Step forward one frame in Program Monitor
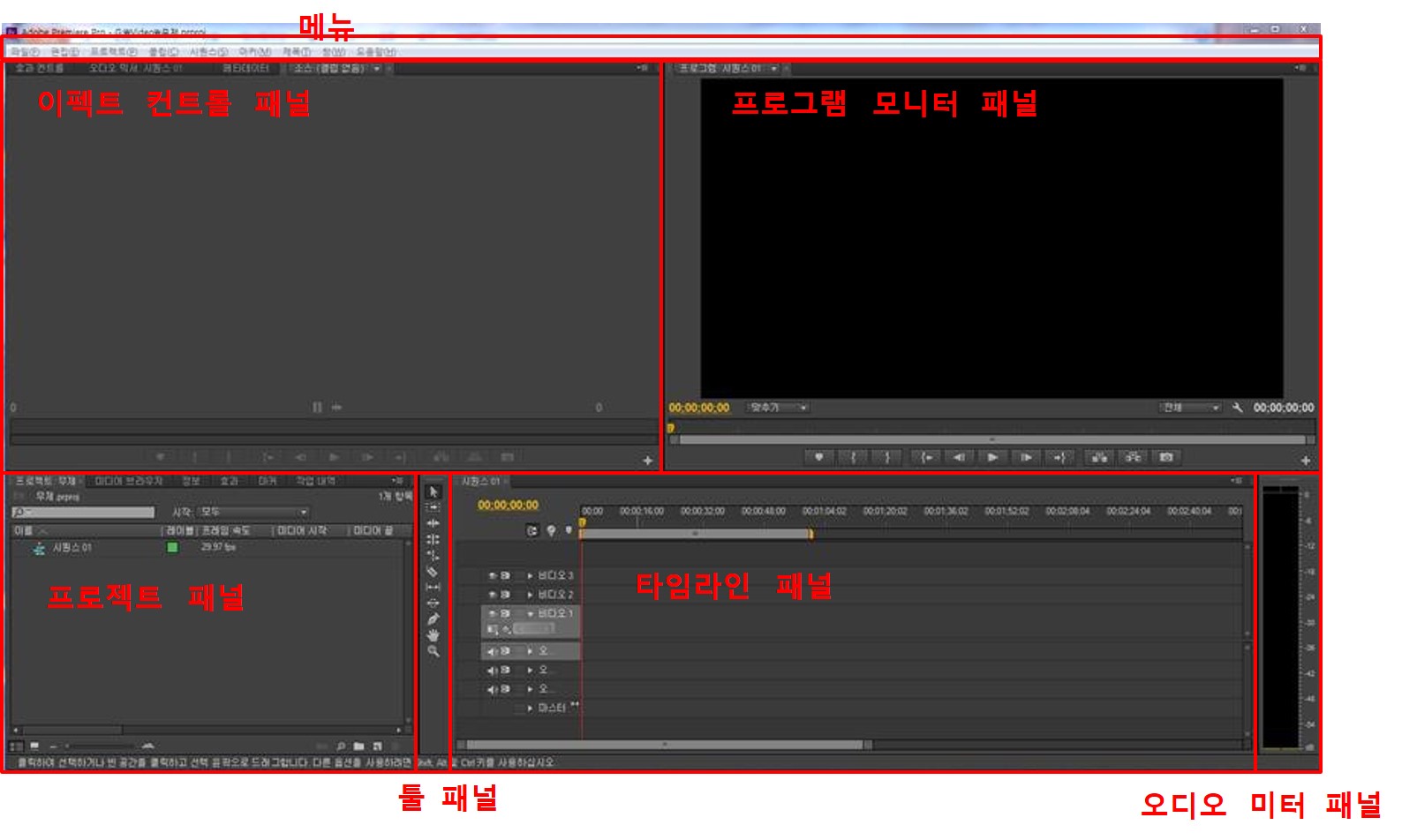 point(1026,457)
